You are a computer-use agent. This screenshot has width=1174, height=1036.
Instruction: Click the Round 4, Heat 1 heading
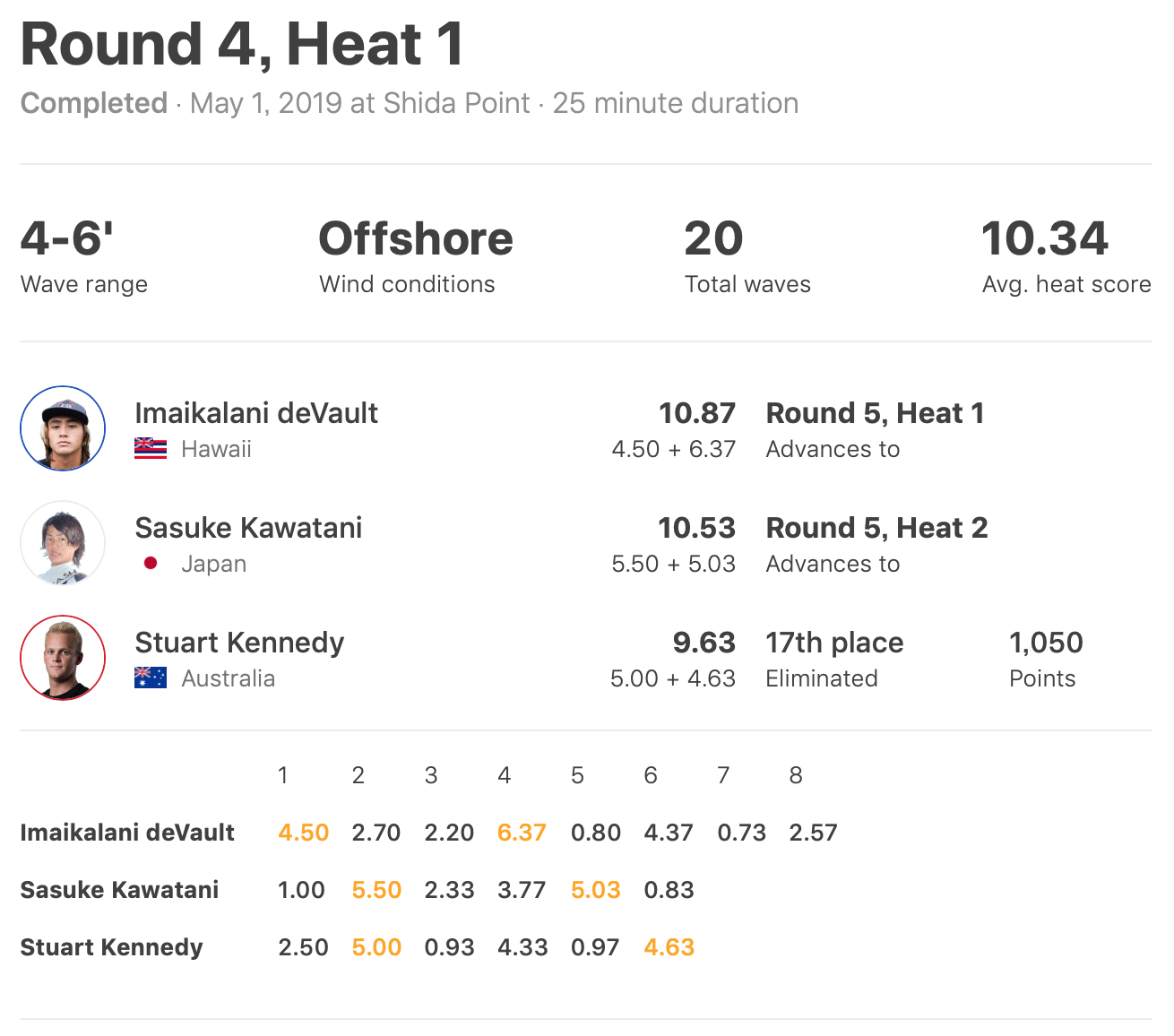point(242,45)
